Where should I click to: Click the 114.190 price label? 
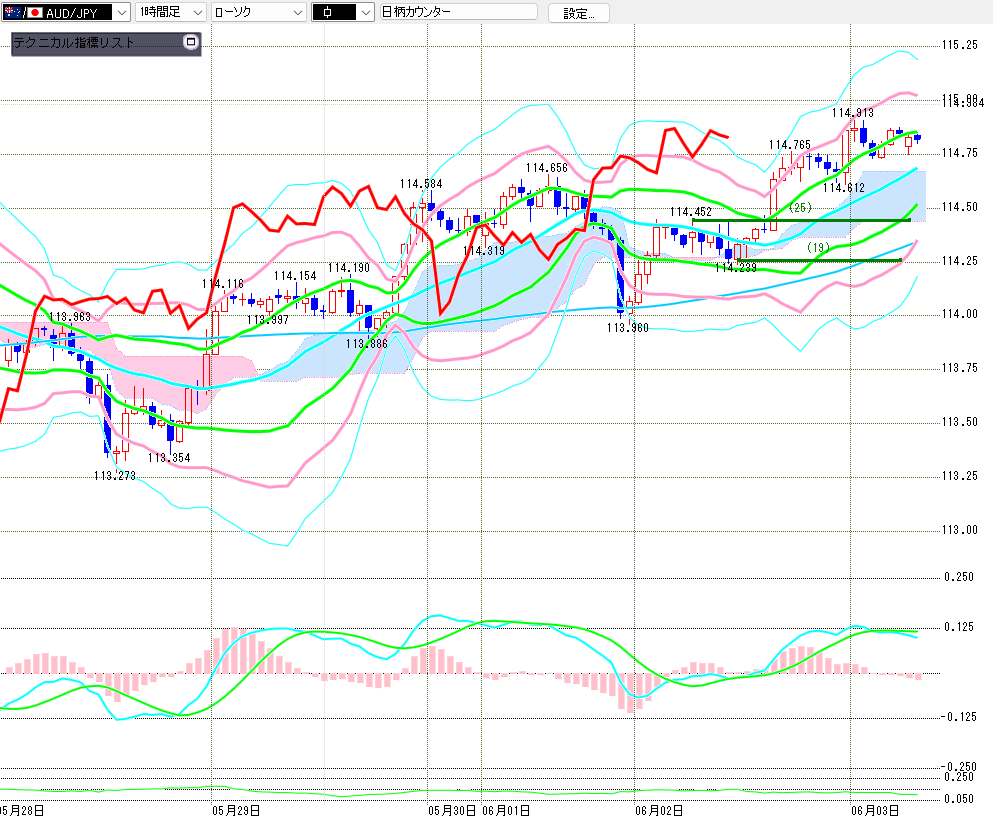tap(349, 268)
